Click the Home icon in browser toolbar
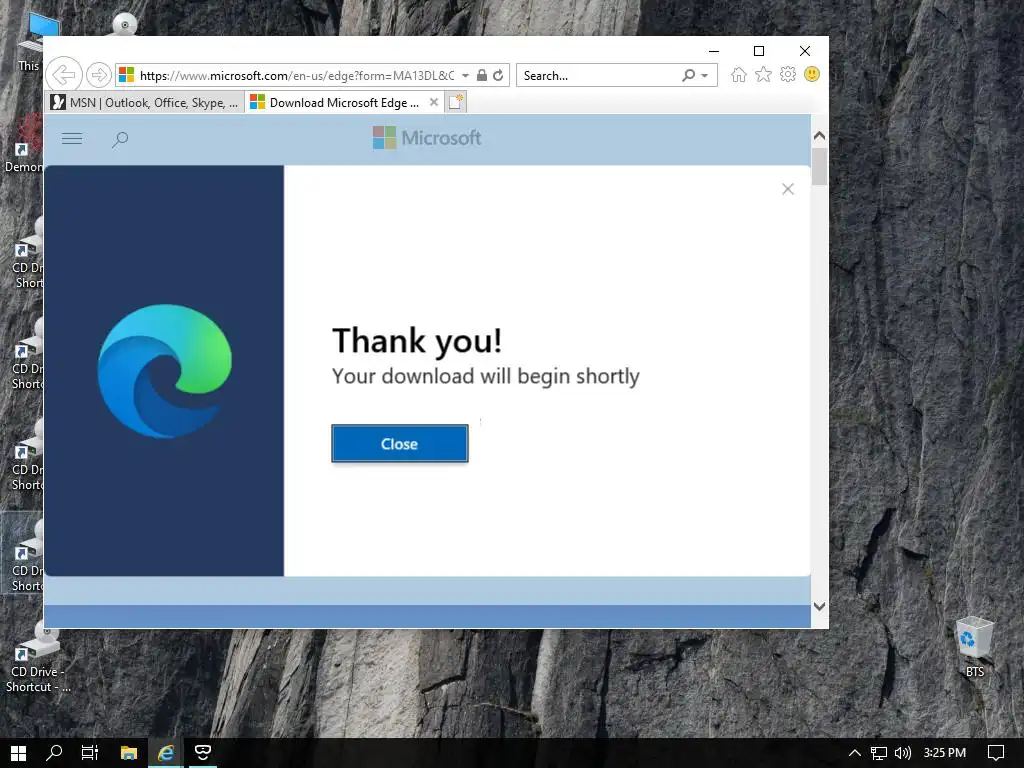 click(739, 74)
